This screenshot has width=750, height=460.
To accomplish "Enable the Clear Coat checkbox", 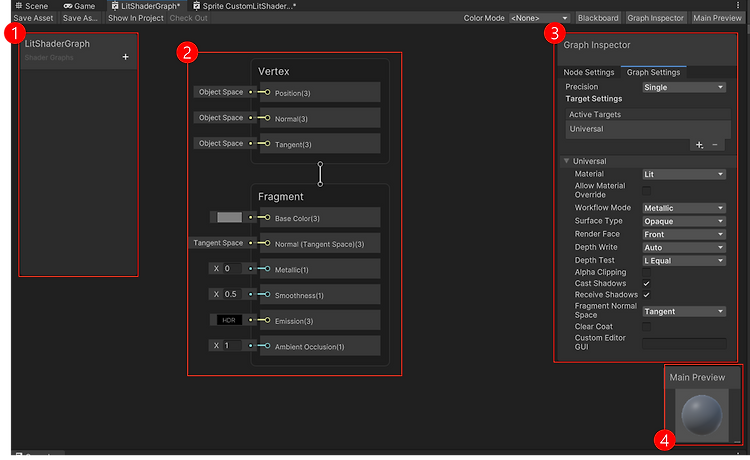I will point(646,327).
